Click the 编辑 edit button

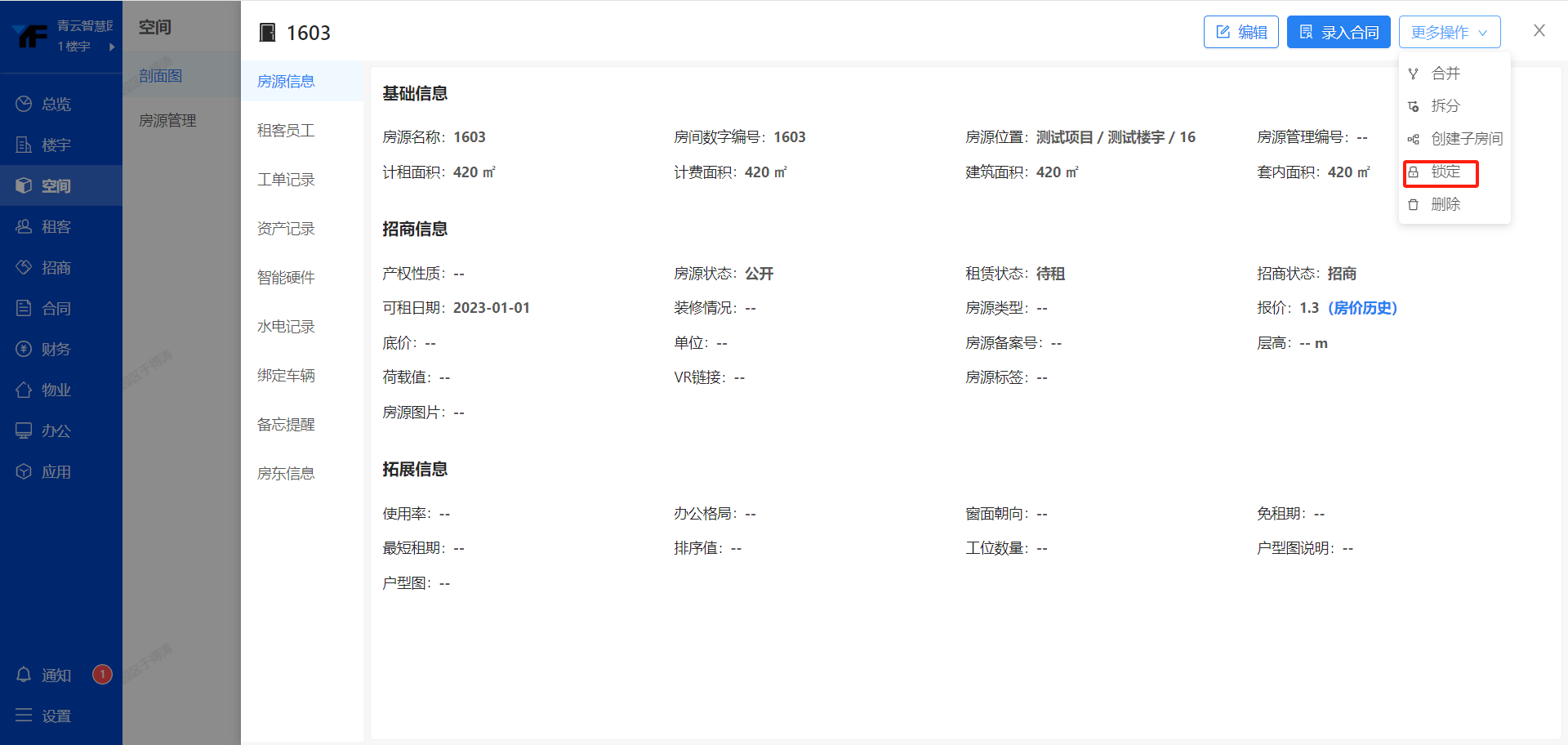pos(1241,32)
